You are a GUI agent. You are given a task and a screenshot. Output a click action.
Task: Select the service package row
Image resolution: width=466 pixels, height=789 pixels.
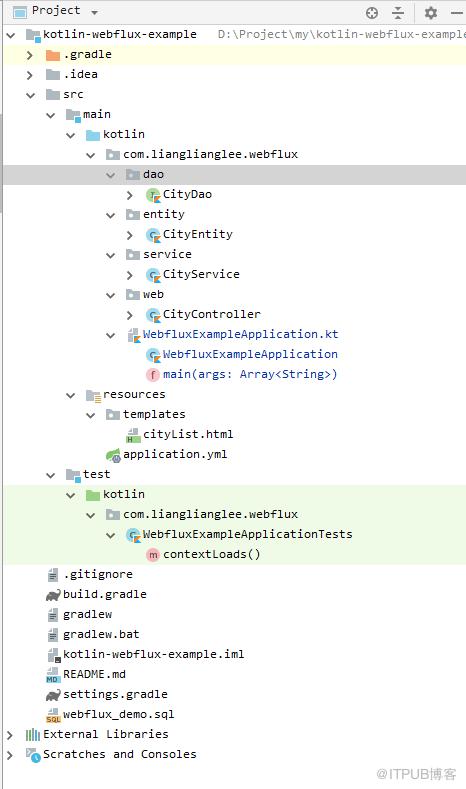pos(235,255)
